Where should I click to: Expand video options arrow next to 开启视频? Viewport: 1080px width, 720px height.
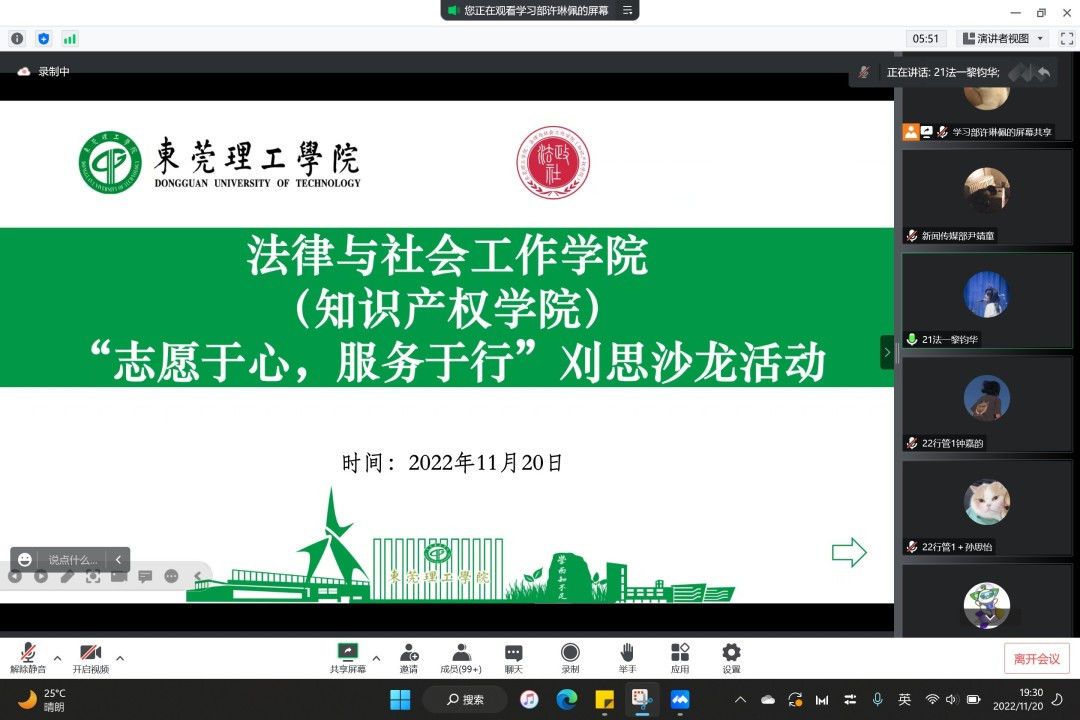[x=120, y=658]
